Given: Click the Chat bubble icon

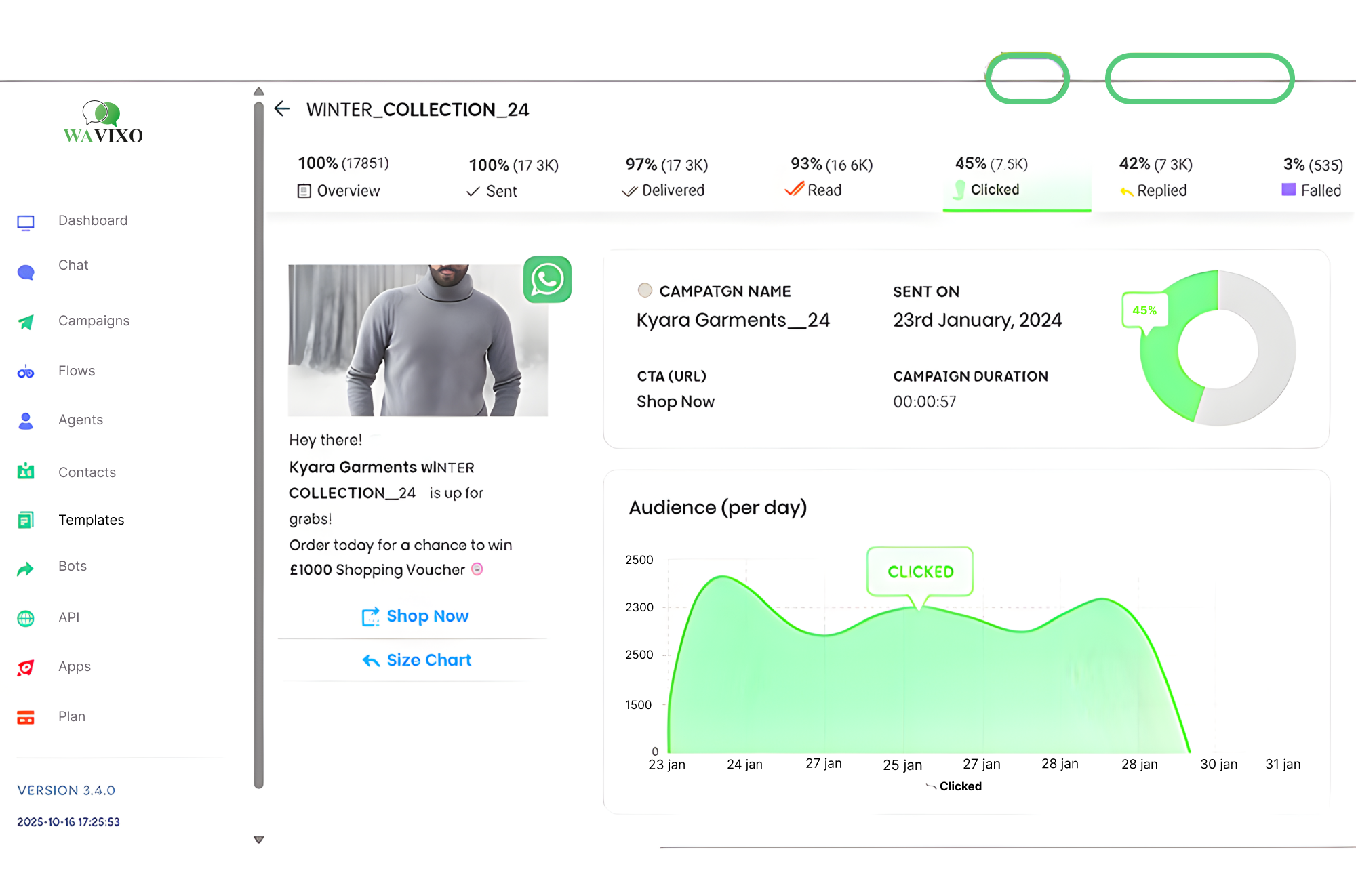Looking at the screenshot, I should pos(26,272).
